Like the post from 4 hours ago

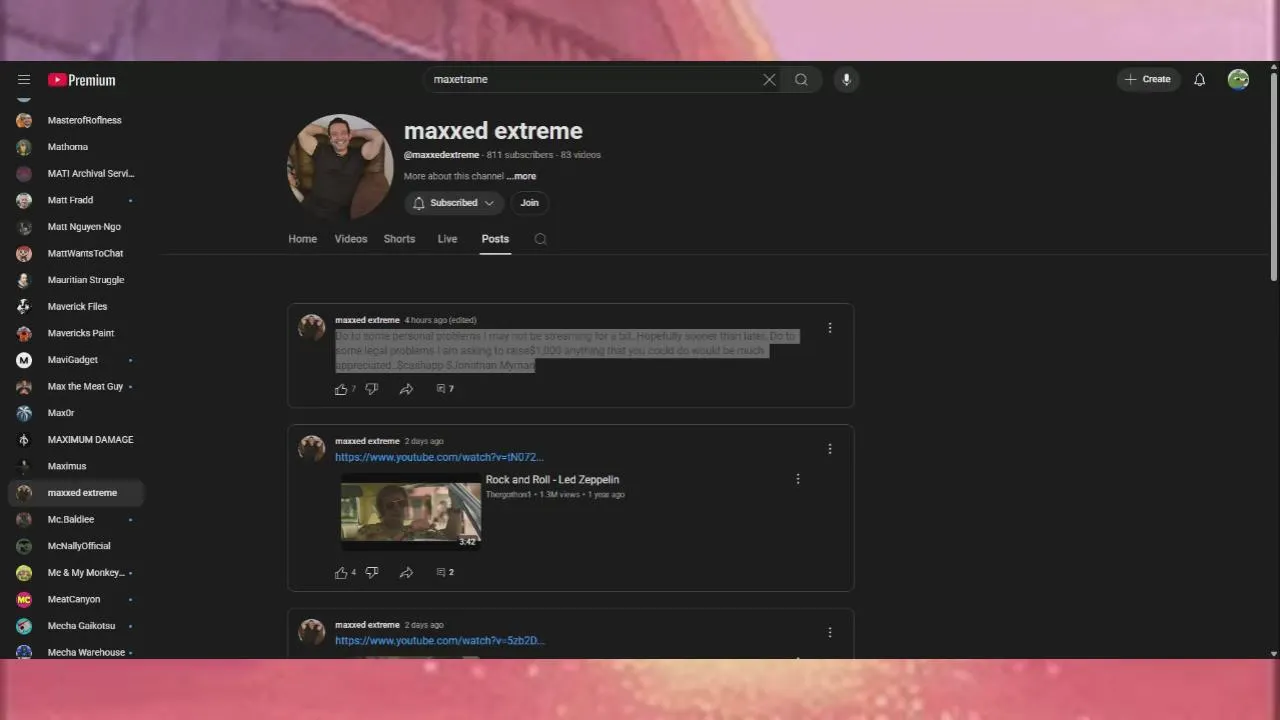click(341, 389)
